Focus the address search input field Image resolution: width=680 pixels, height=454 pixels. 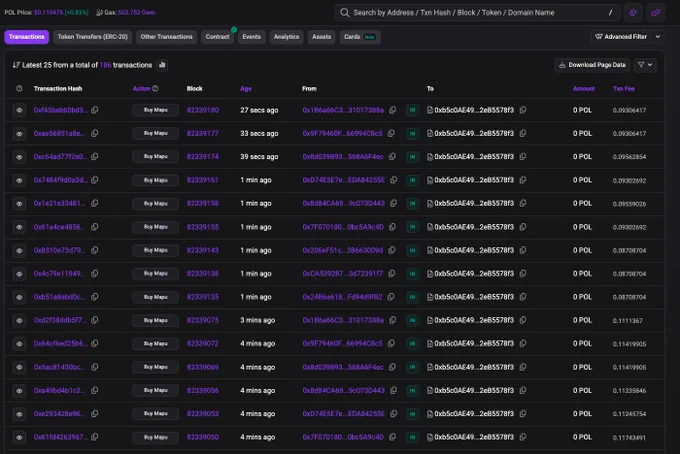pyautogui.click(x=477, y=13)
